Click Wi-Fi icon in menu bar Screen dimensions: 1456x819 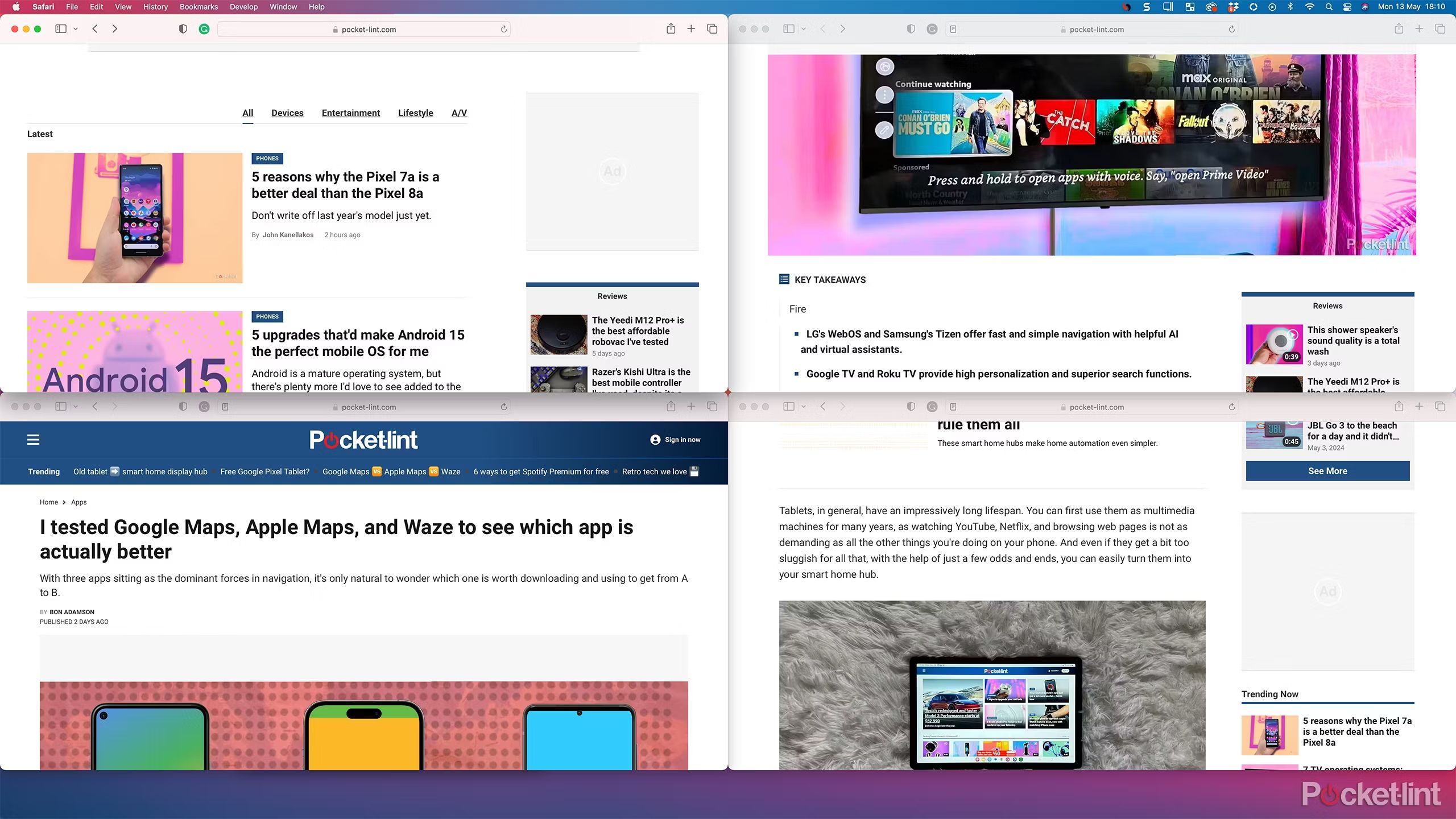tap(1309, 7)
